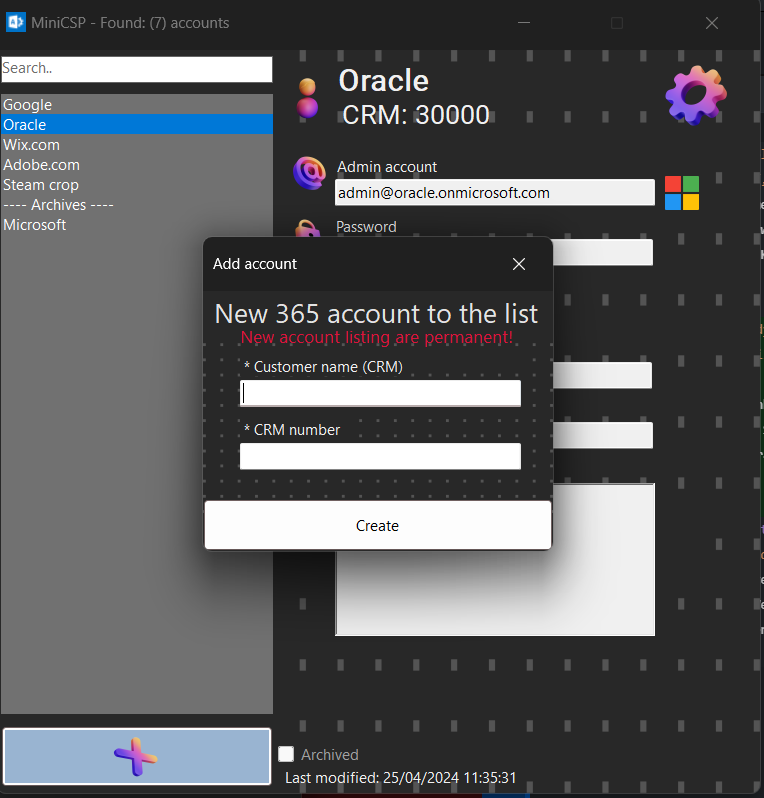Screen dimensions: 764x798
Task: Click the Create button in dialog
Action: click(x=378, y=525)
